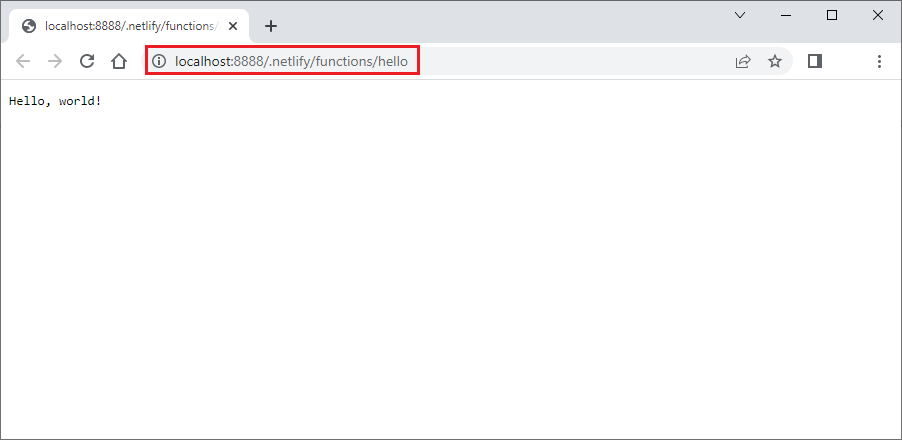This screenshot has height=440, width=902.
Task: Click the blank white page area
Action: click(x=450, y=280)
